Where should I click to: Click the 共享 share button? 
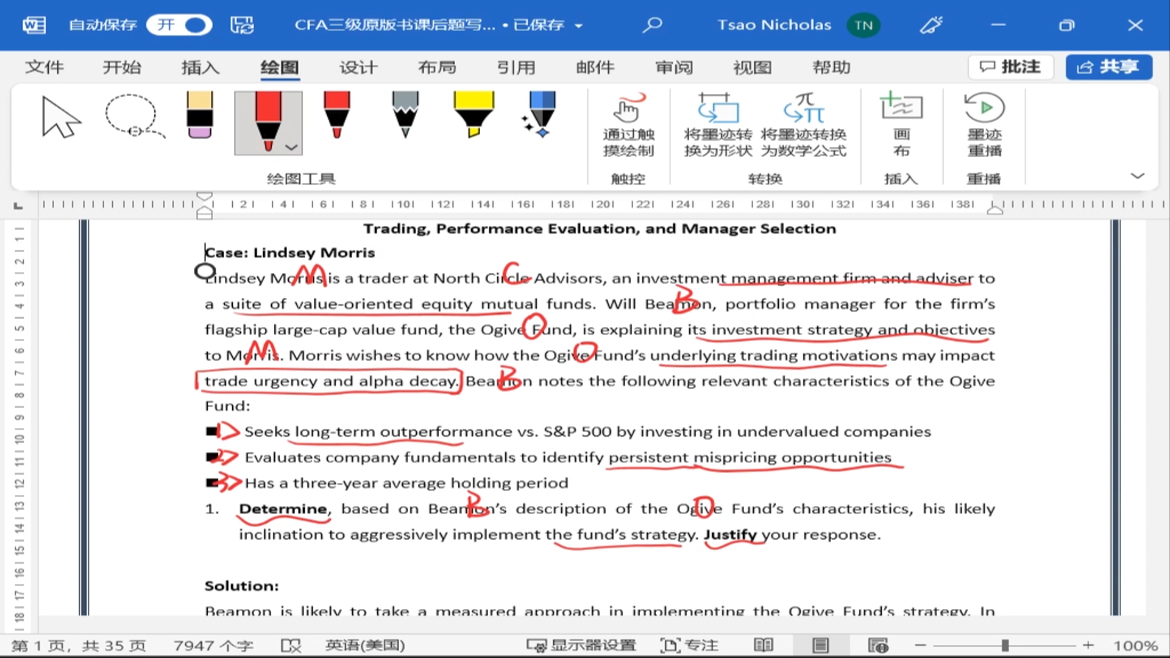(x=1109, y=67)
